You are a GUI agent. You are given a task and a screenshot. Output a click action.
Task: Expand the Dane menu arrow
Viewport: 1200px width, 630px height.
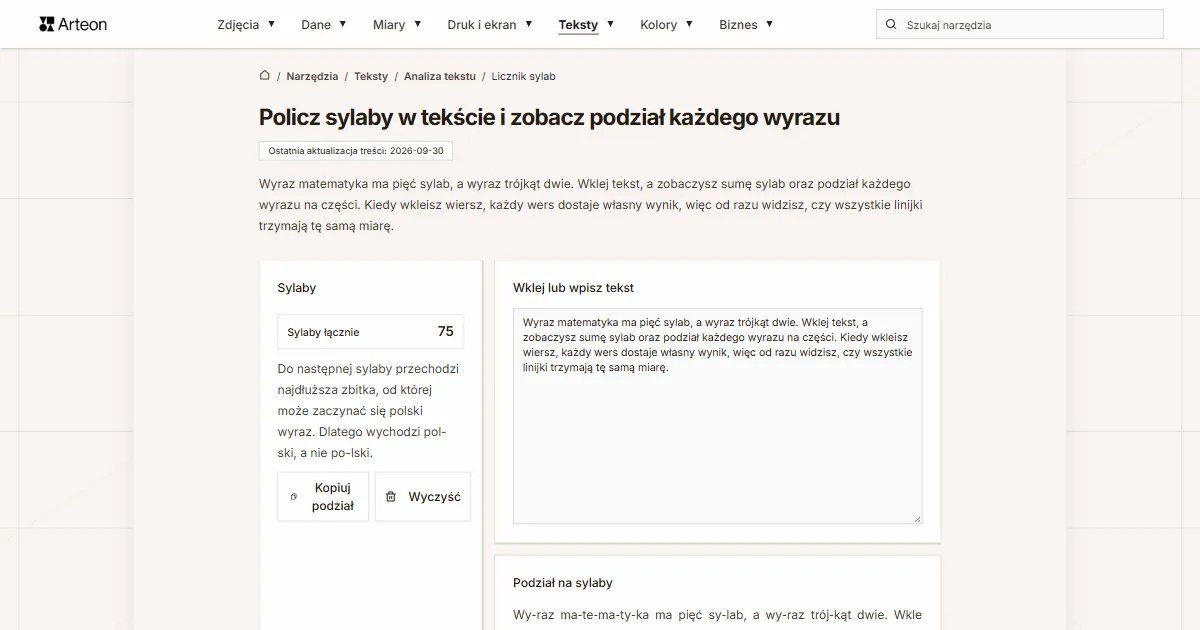[x=343, y=23]
